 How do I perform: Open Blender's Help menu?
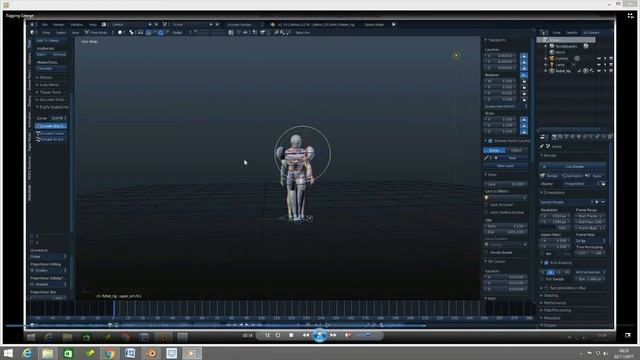(x=93, y=24)
